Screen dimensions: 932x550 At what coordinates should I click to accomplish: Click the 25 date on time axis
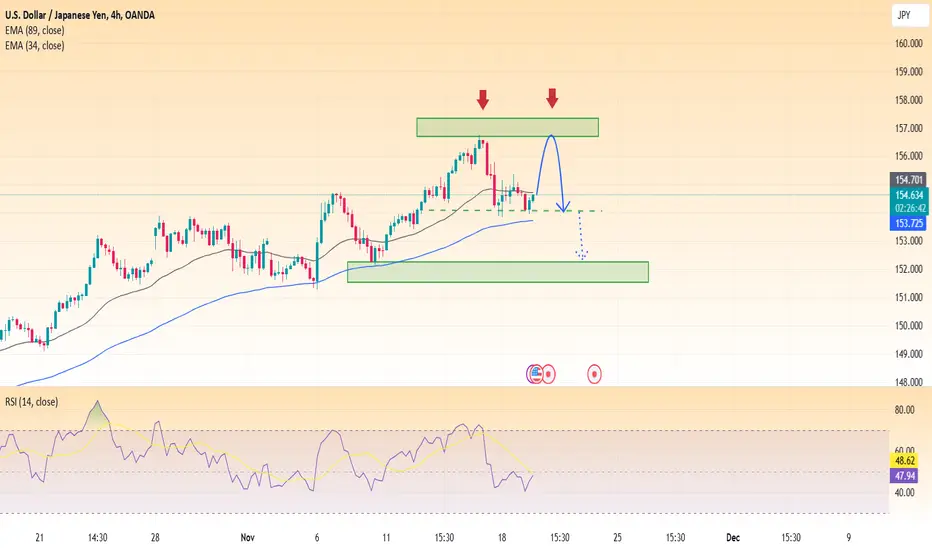tap(618, 538)
